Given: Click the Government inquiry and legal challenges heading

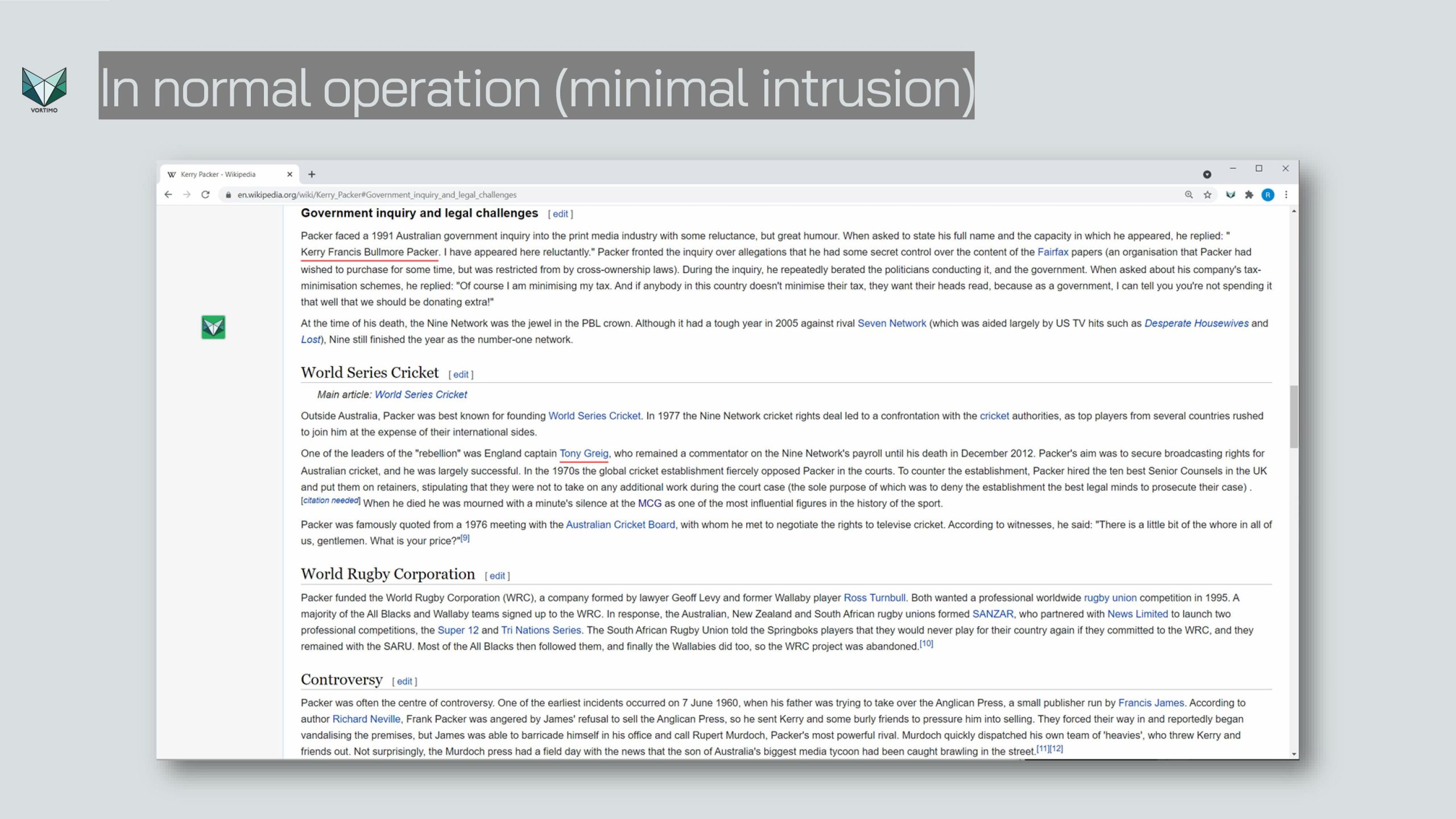Looking at the screenshot, I should pos(419,213).
